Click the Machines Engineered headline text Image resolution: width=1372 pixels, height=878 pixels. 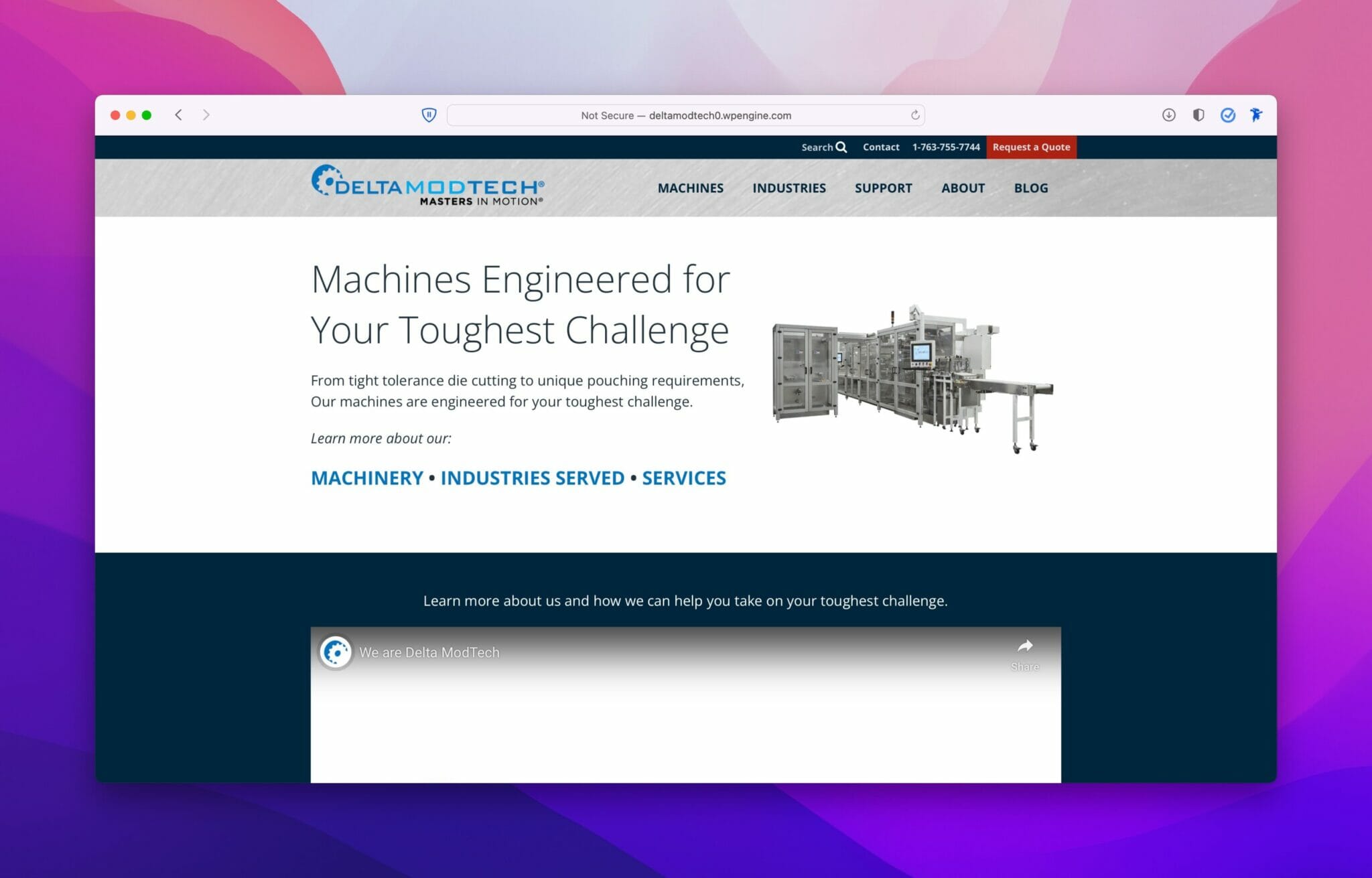[x=521, y=305]
